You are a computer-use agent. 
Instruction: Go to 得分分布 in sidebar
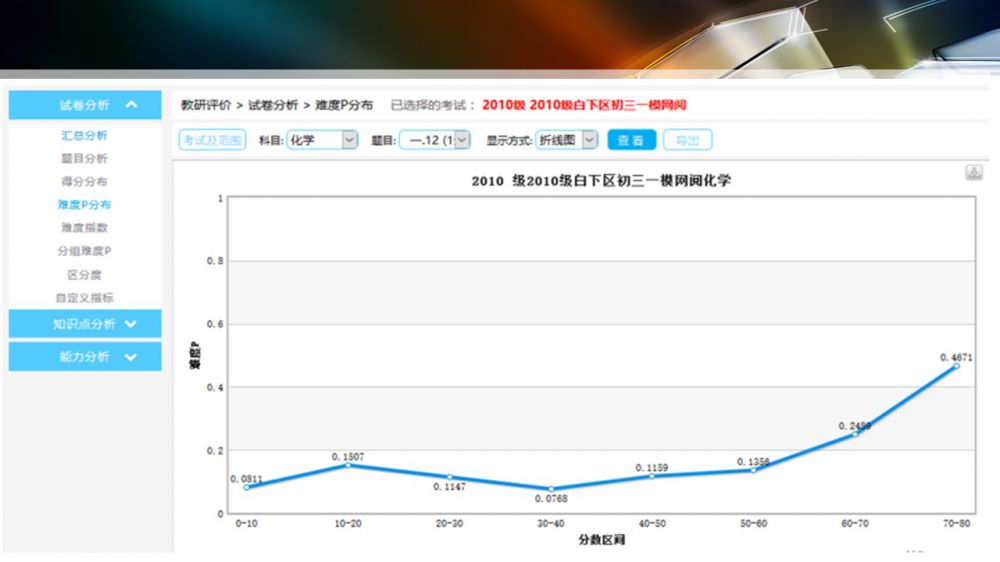pyautogui.click(x=84, y=181)
